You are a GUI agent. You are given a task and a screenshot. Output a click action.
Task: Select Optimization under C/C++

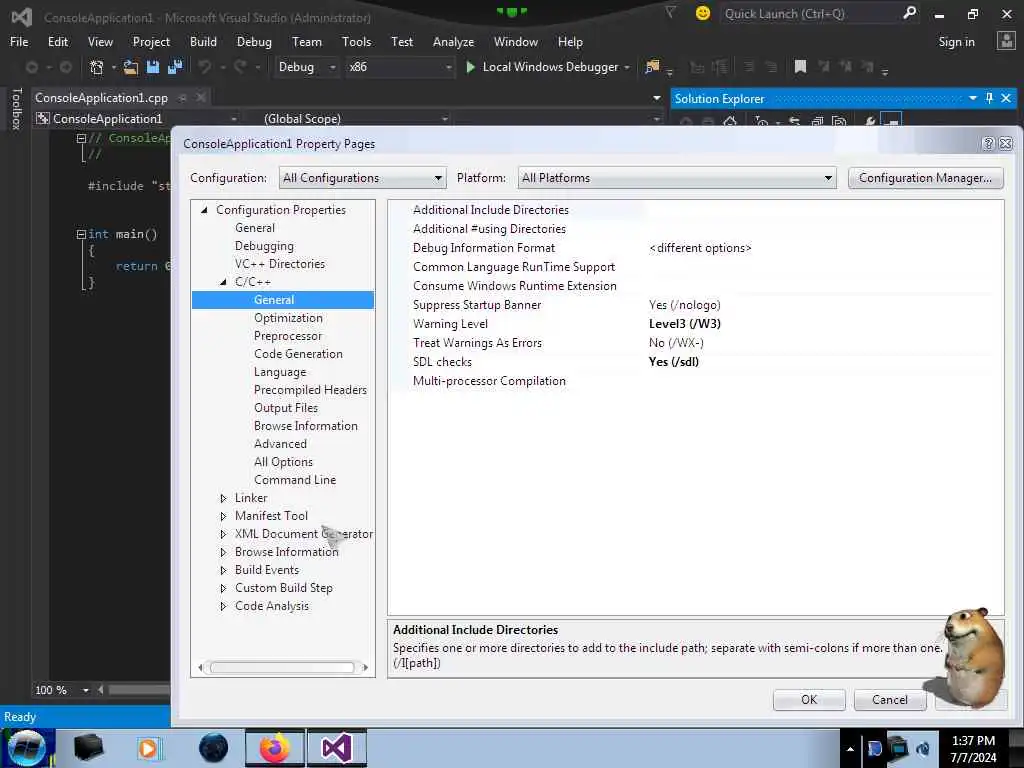point(288,318)
